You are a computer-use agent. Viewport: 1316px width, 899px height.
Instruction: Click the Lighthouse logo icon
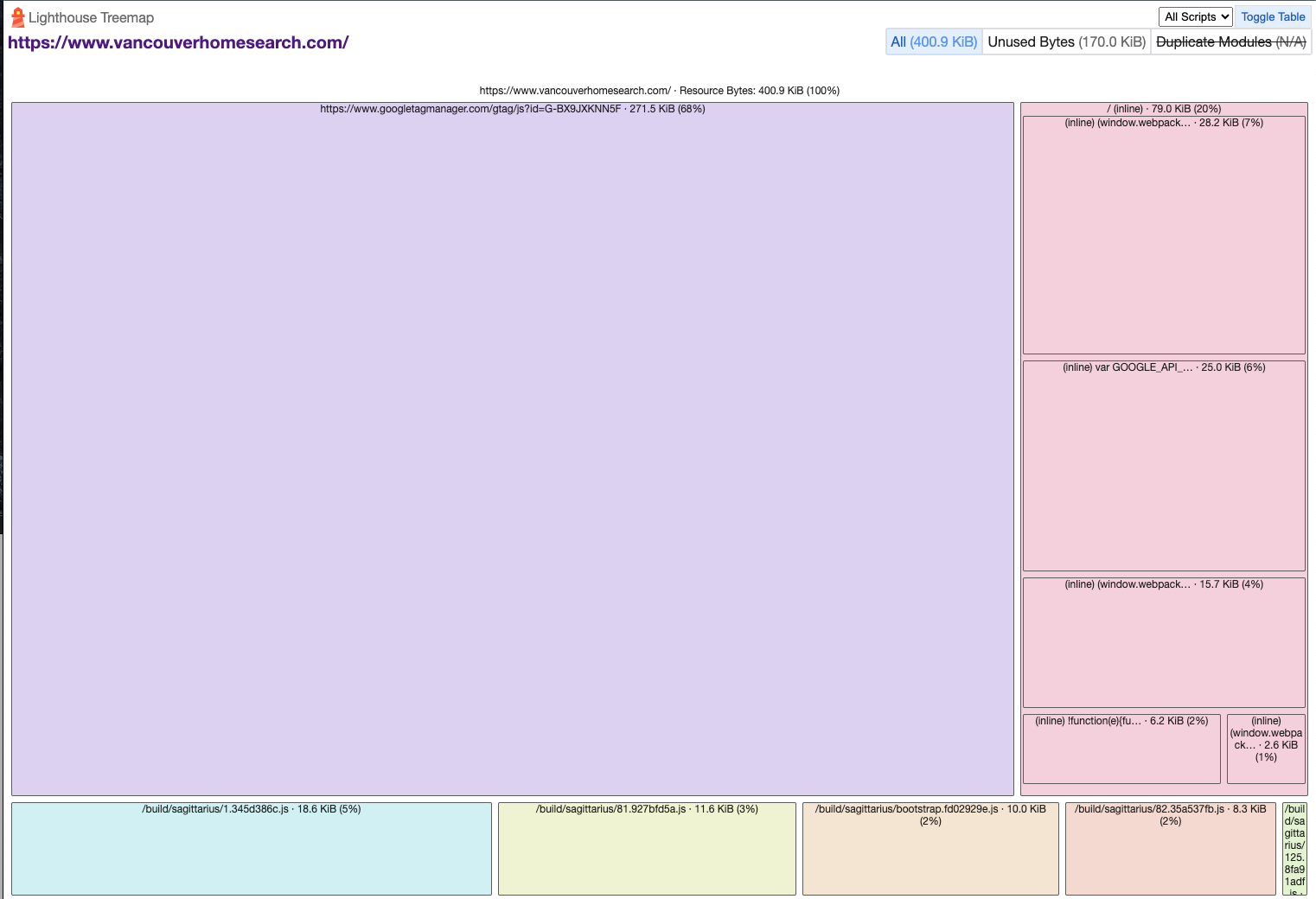pos(18,17)
